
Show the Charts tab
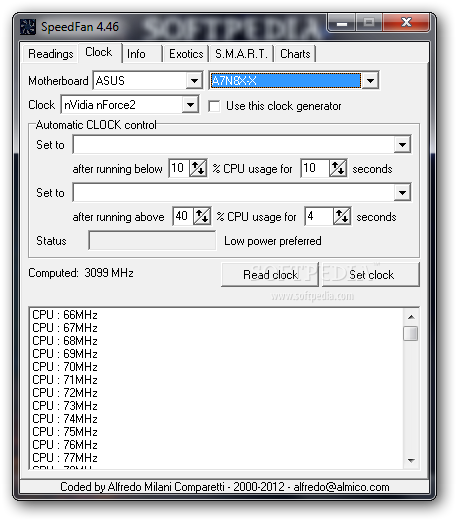click(295, 54)
